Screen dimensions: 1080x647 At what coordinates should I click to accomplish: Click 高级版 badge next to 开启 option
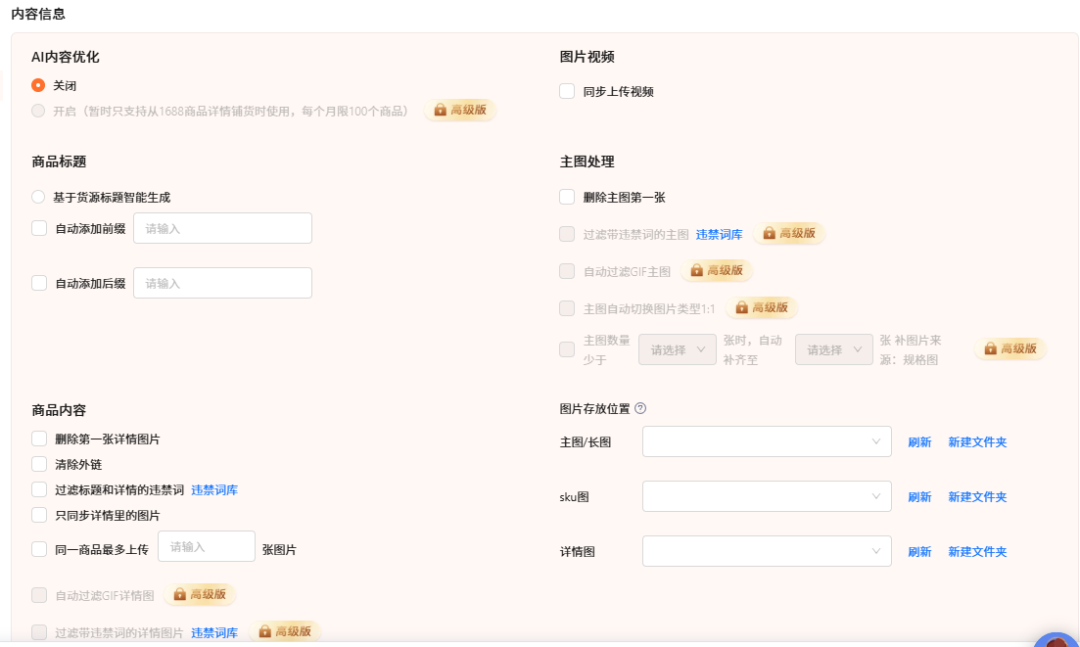[460, 110]
